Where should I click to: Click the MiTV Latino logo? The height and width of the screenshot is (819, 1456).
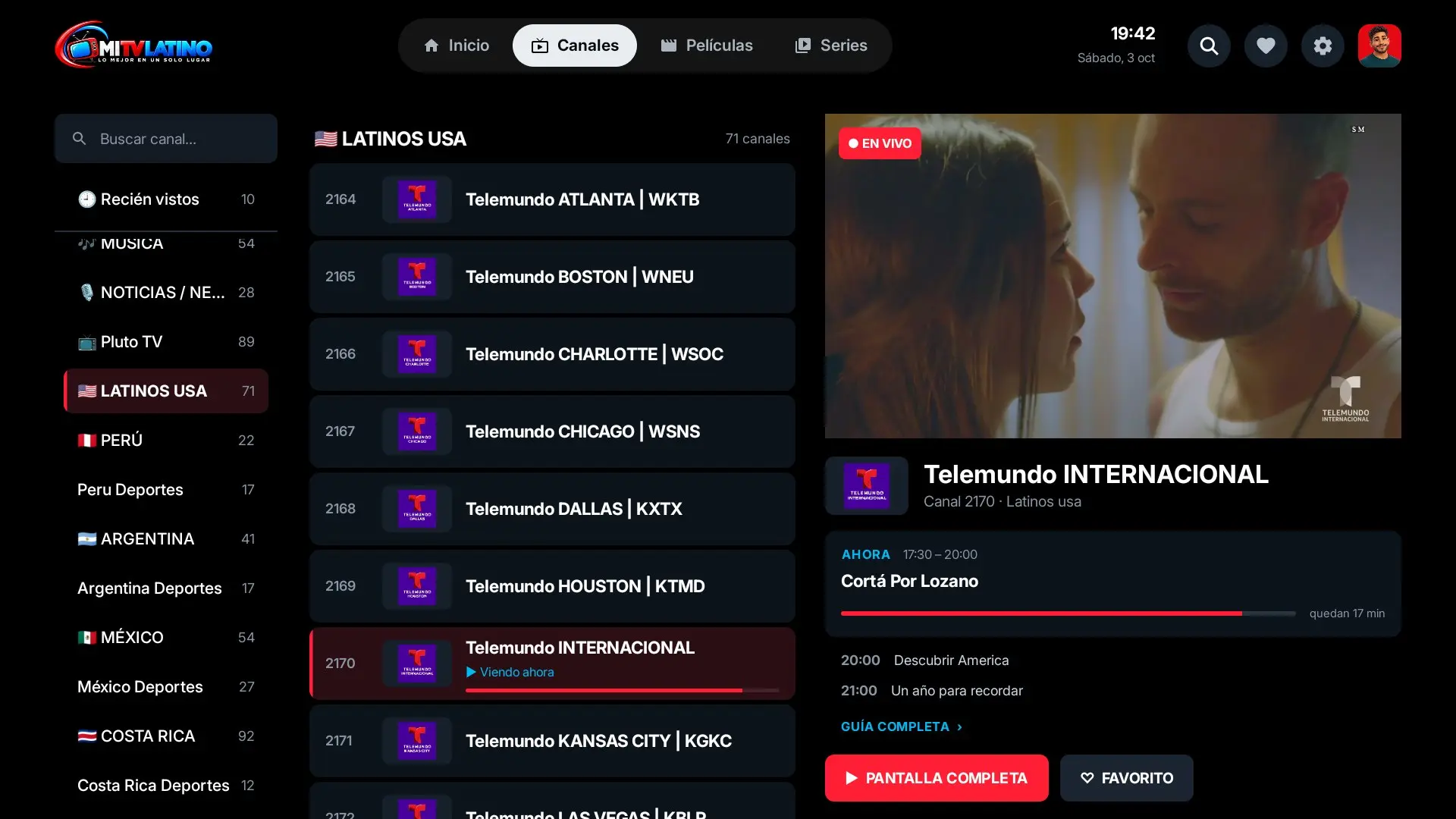pos(133,45)
